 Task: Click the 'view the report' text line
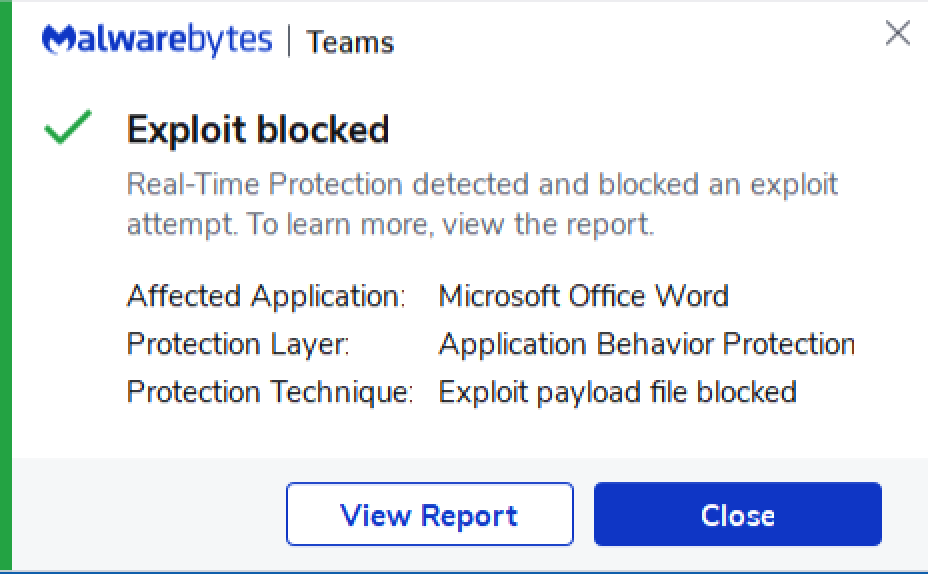(391, 224)
